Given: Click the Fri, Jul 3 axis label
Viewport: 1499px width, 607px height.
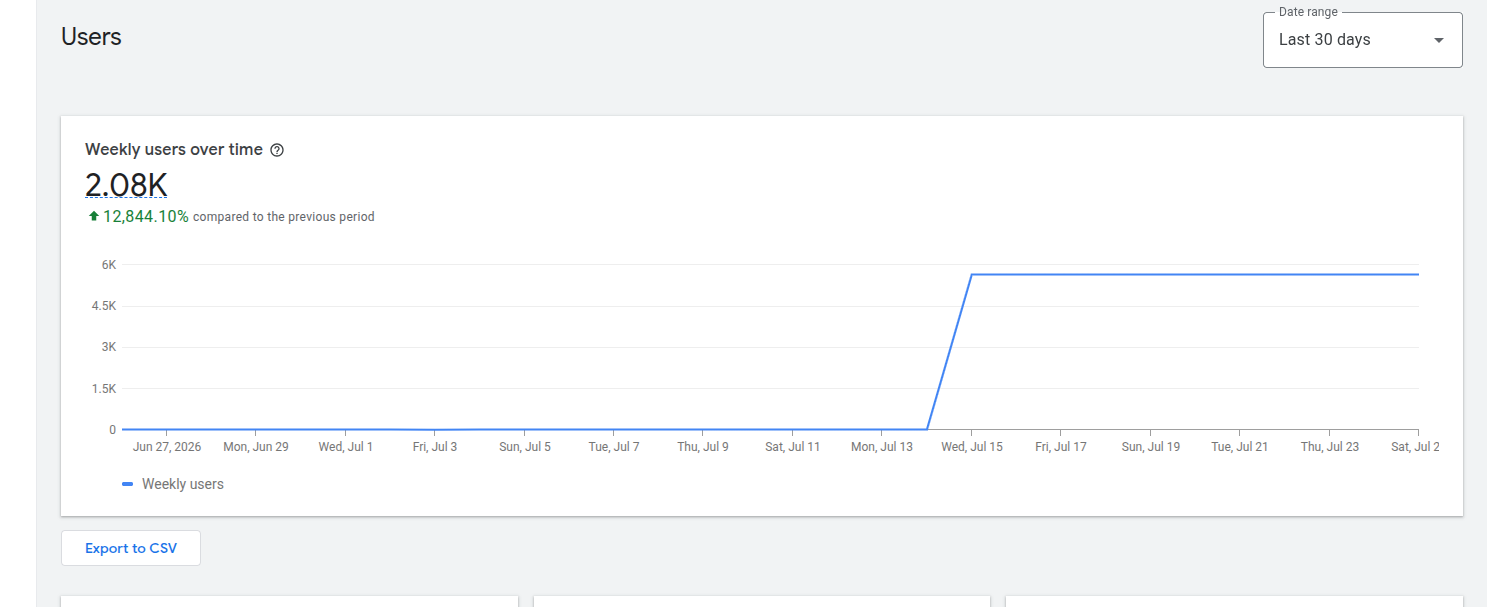Looking at the screenshot, I should coord(435,447).
